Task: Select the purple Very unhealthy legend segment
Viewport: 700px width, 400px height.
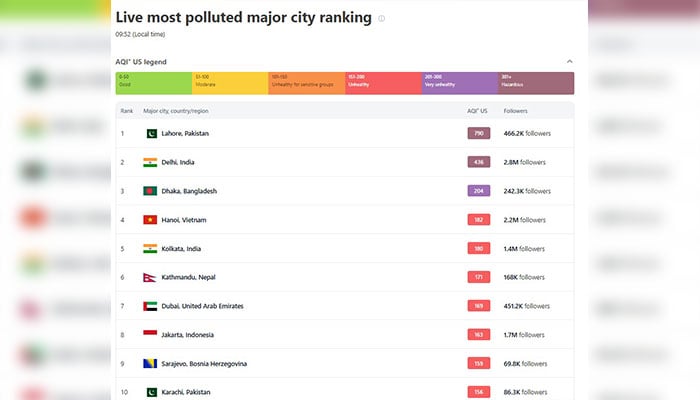Action: click(460, 83)
